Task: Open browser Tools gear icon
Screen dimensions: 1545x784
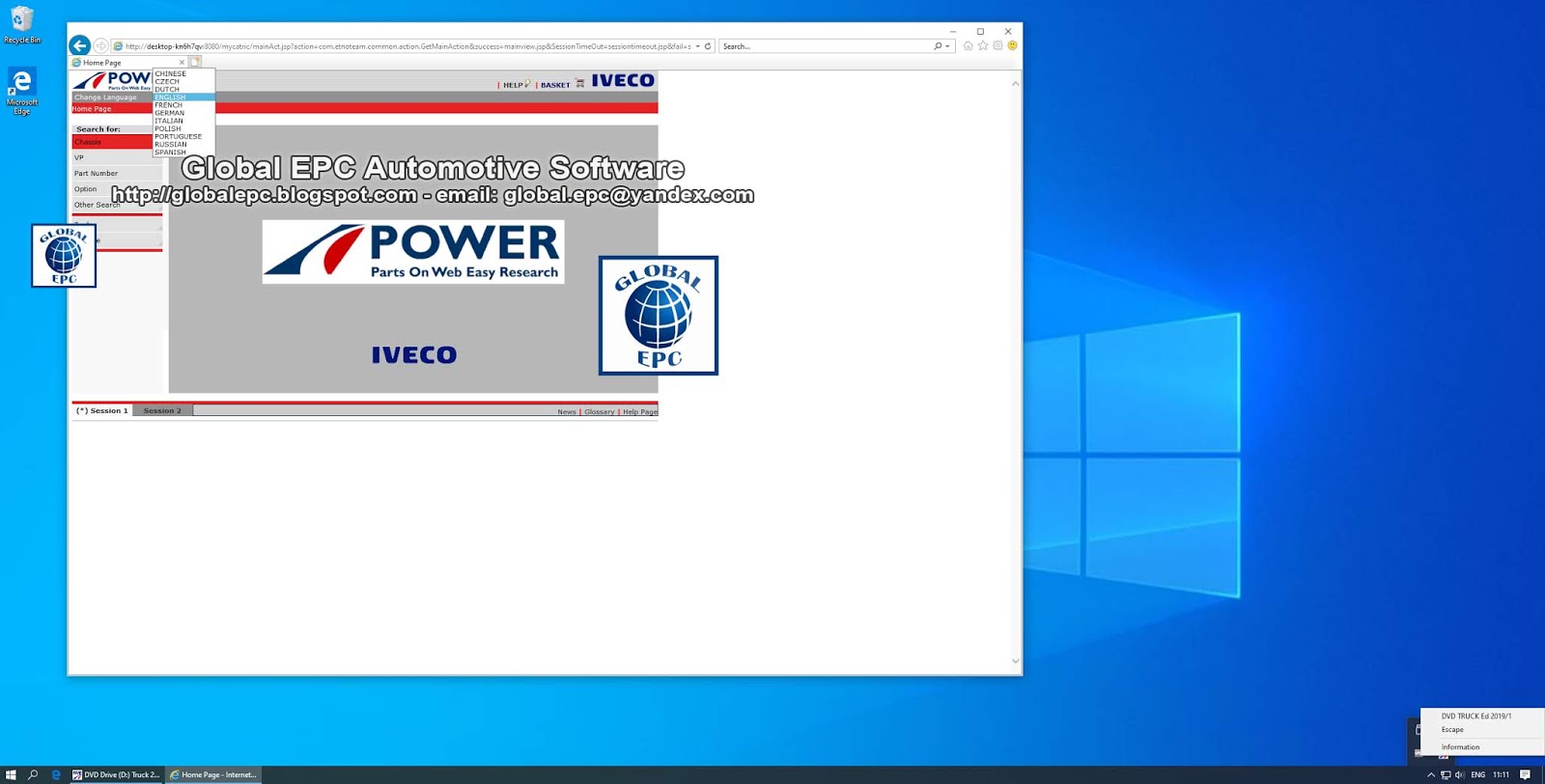Action: [x=997, y=45]
